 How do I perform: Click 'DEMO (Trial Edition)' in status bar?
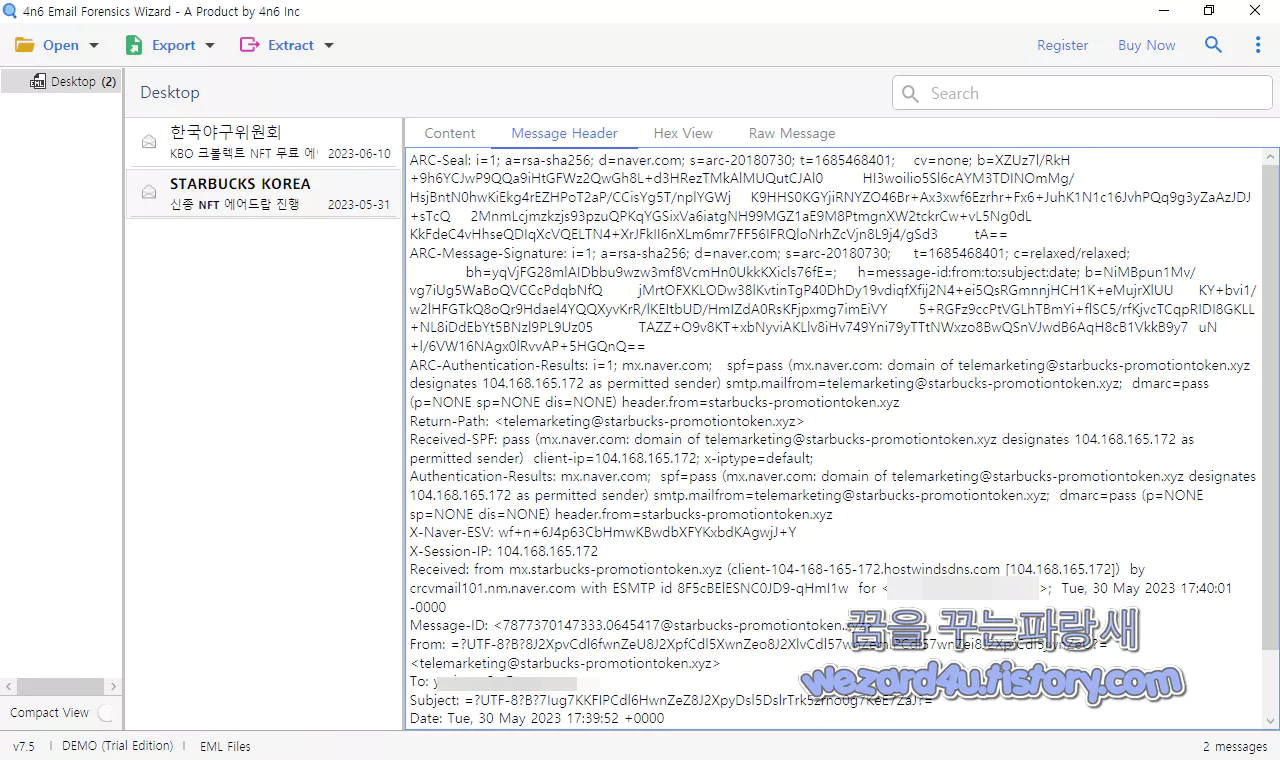coord(117,746)
